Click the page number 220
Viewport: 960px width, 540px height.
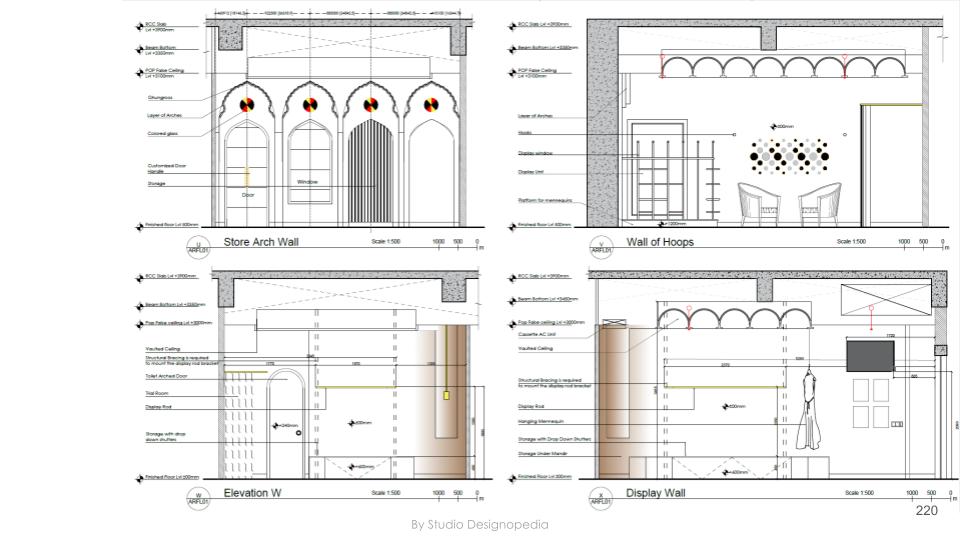pyautogui.click(x=928, y=509)
